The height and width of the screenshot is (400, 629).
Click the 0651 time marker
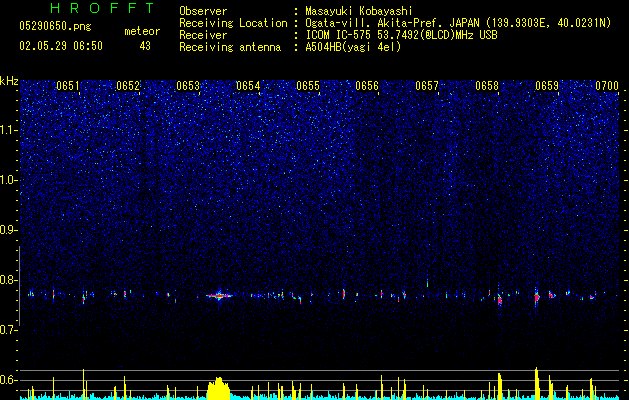(x=68, y=86)
